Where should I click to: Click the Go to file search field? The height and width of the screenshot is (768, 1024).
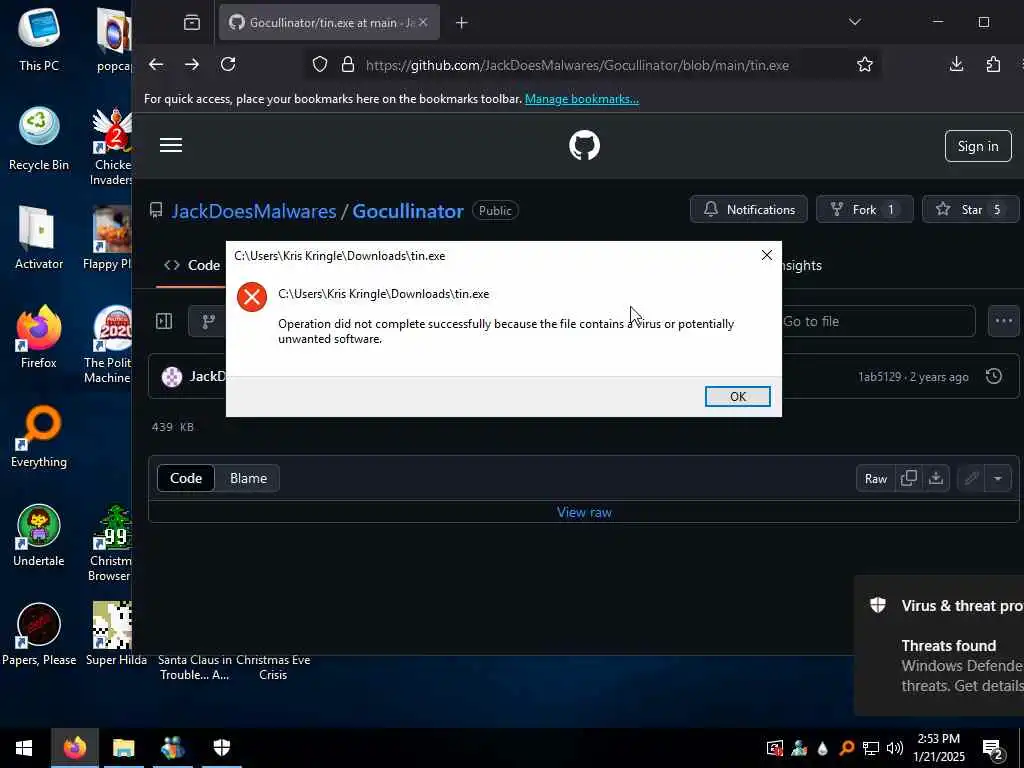point(877,321)
